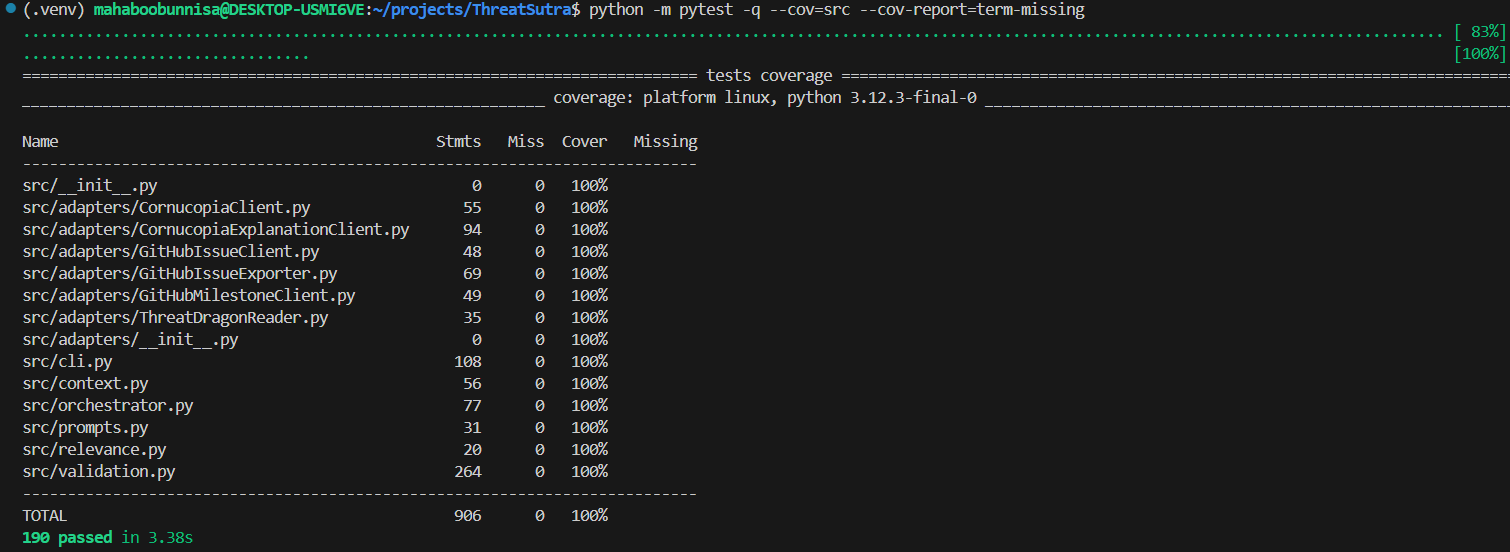
Task: Click statement count 94 for CornucopiaExplanationClient.py
Action: (x=472, y=230)
